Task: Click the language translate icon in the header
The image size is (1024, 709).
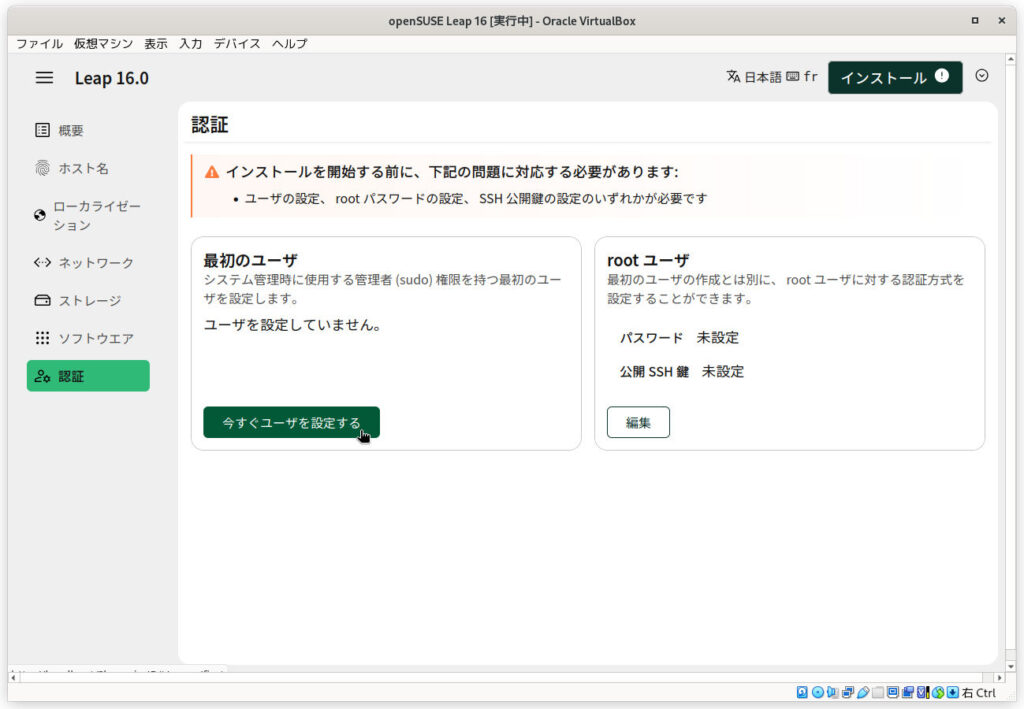Action: (733, 76)
